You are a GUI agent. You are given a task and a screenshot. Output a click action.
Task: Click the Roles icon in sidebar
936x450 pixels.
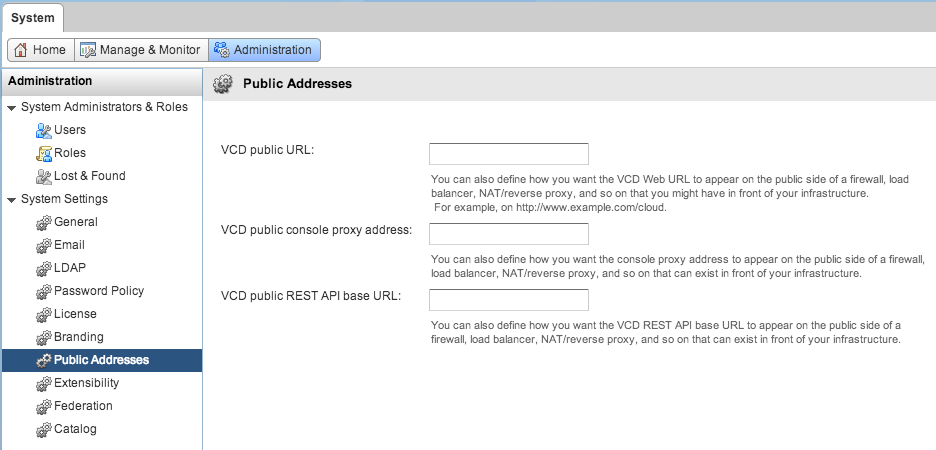43,153
